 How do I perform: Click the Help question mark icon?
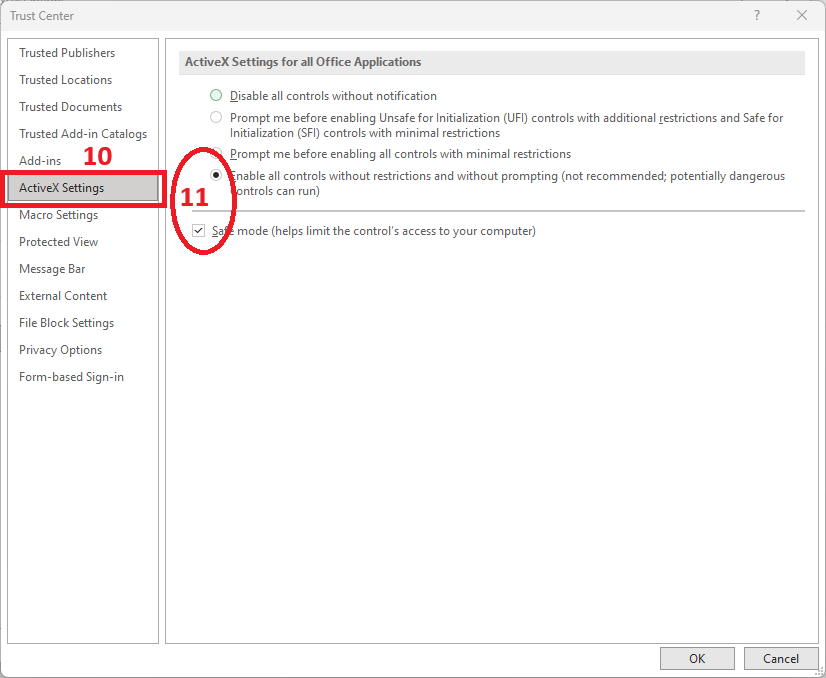point(757,16)
